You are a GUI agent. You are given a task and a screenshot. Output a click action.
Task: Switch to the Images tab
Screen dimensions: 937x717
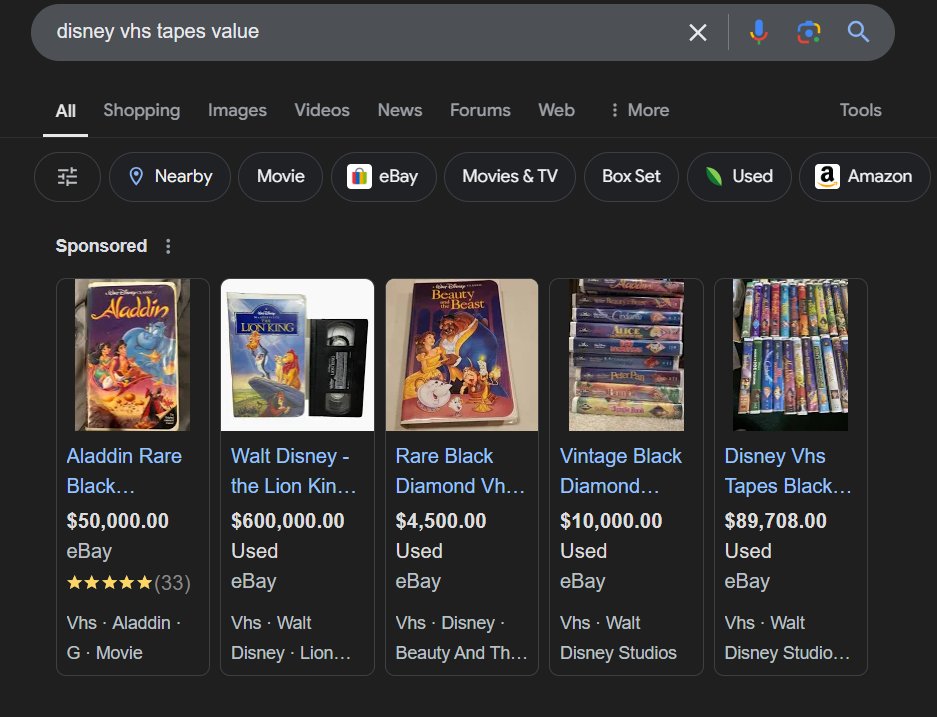pos(237,110)
